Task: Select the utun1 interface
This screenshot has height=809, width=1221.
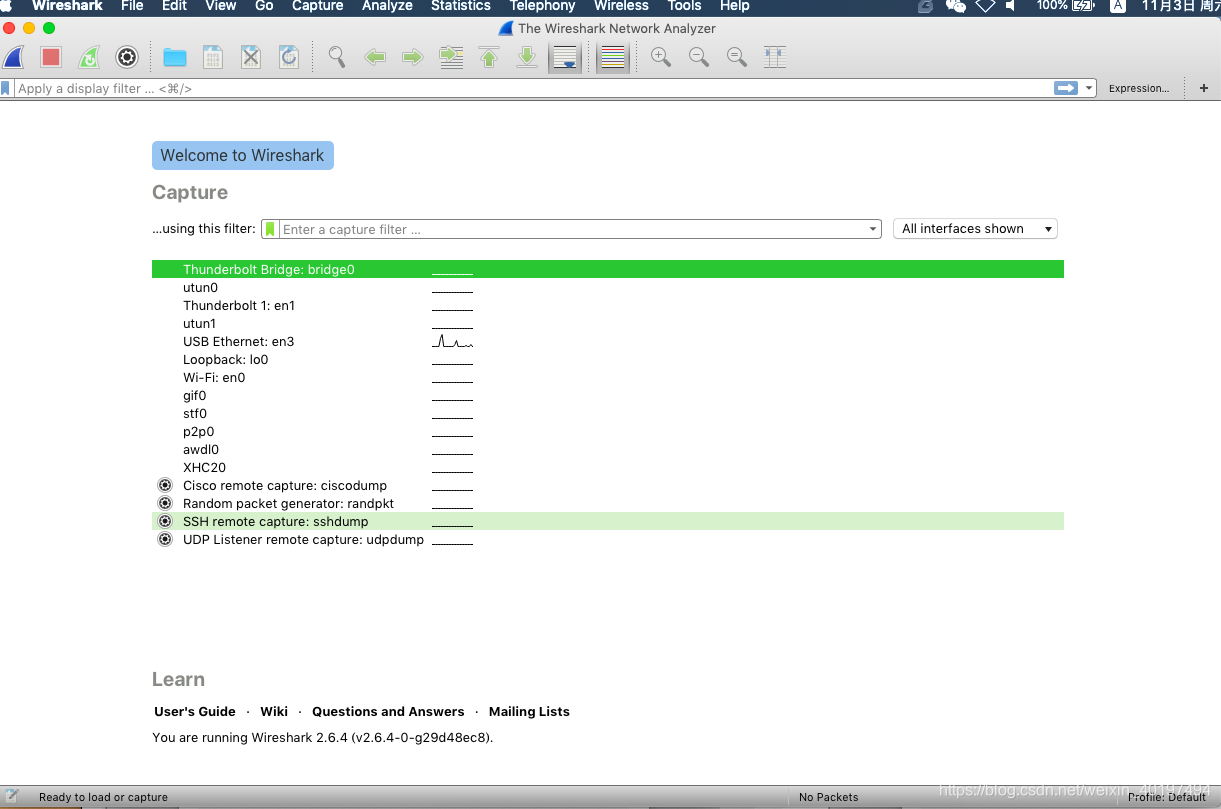Action: [608, 323]
